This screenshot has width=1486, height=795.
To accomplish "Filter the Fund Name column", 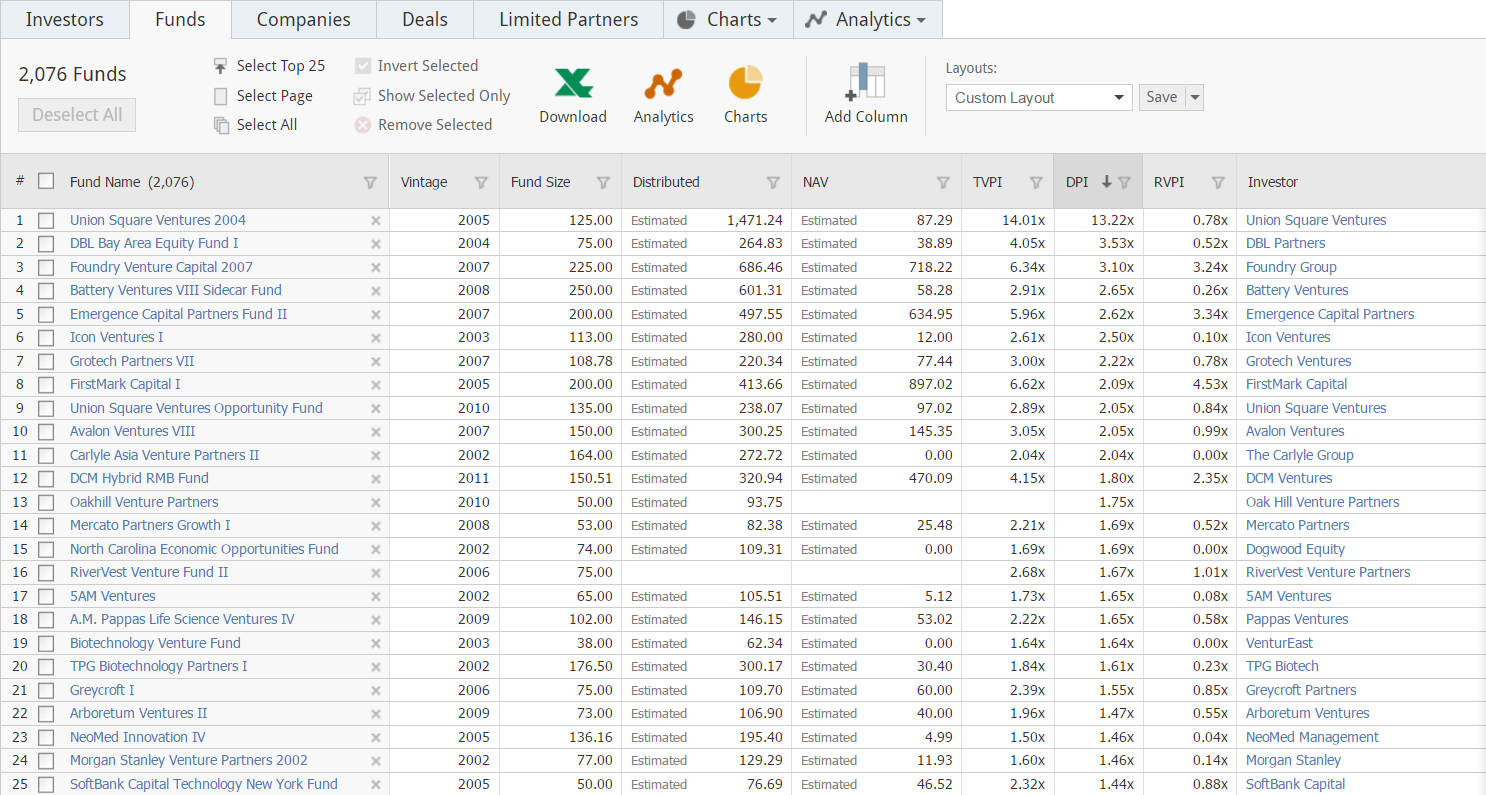I will pyautogui.click(x=370, y=182).
